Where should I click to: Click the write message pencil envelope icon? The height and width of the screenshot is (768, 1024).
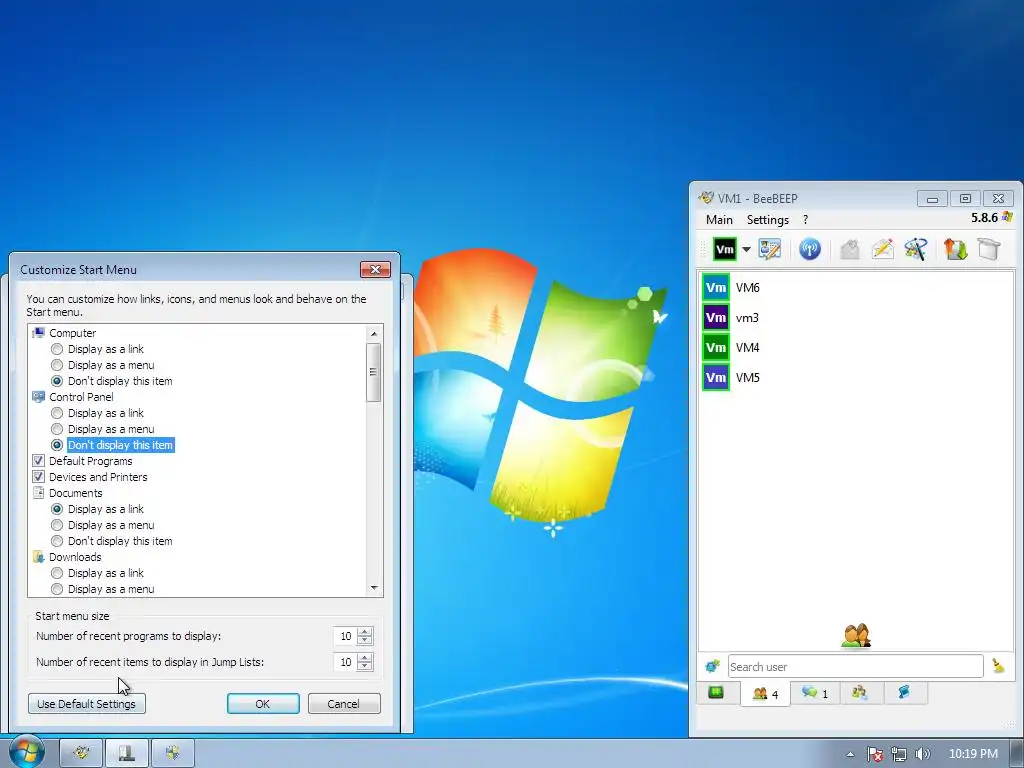882,249
